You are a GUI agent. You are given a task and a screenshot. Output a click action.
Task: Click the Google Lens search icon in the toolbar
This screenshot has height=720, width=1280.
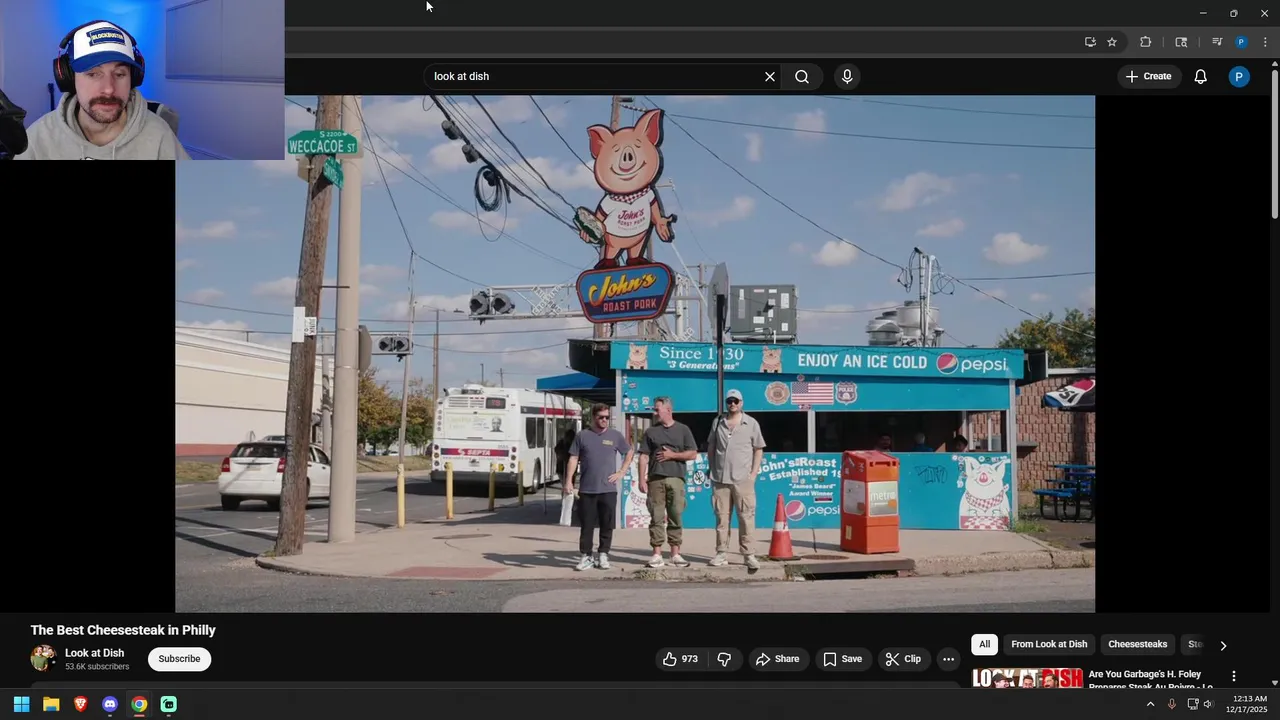[1181, 42]
